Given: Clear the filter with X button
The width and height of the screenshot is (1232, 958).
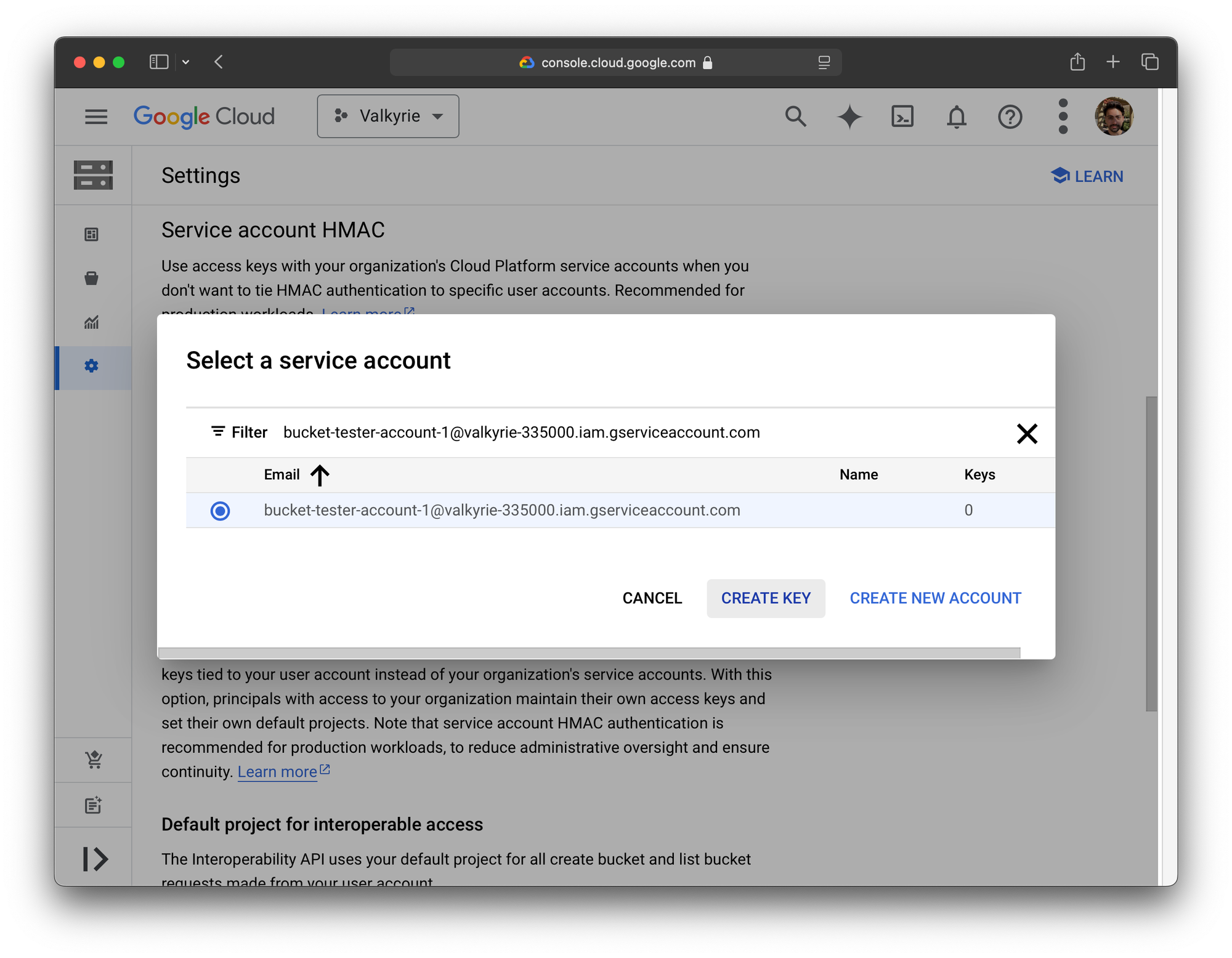Looking at the screenshot, I should 1027,434.
